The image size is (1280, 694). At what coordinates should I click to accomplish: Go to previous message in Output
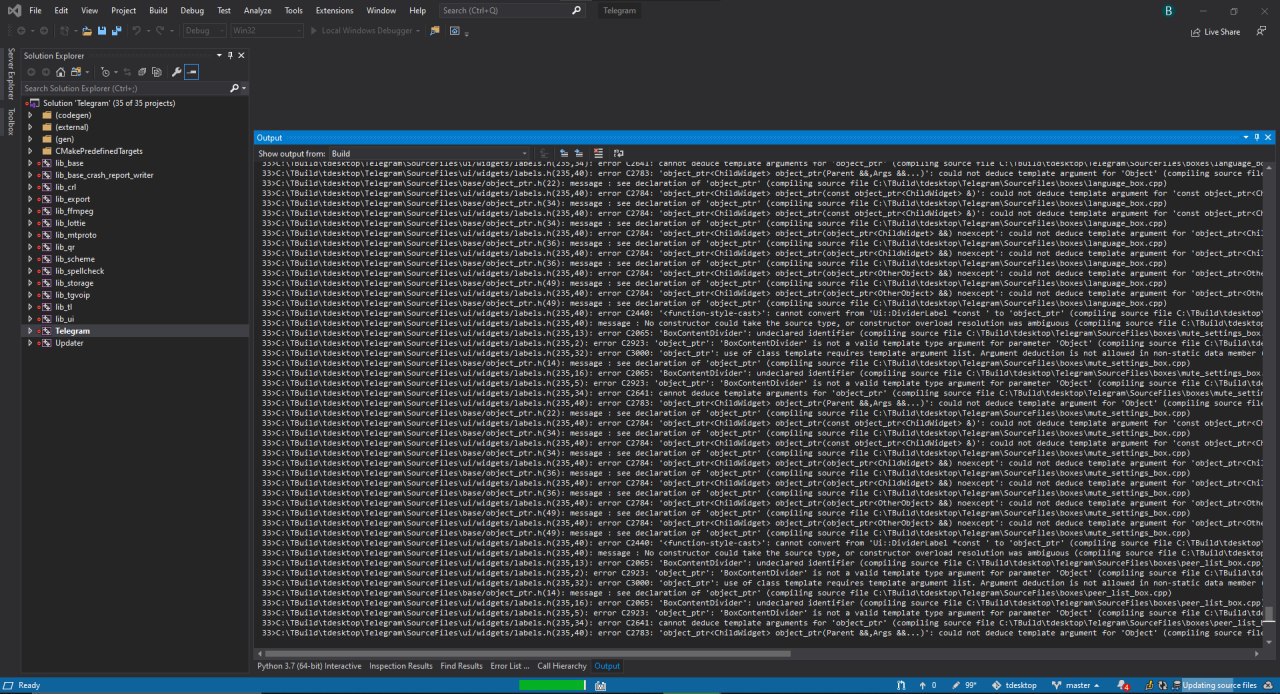click(x=564, y=153)
